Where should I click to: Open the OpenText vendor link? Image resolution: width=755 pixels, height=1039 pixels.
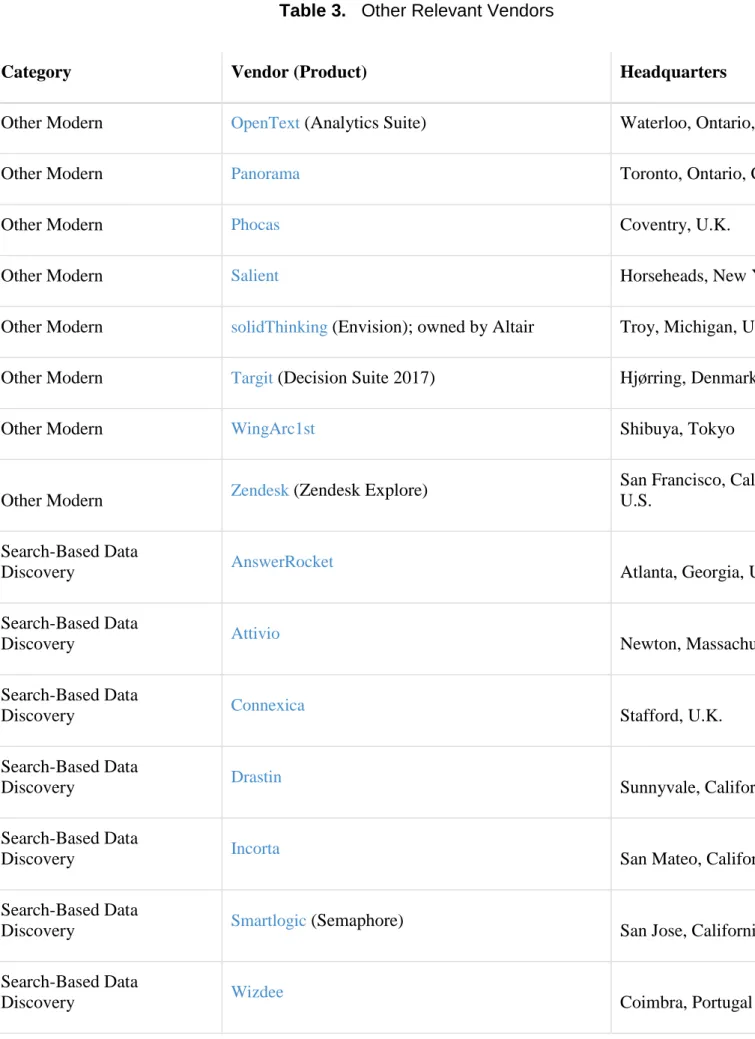pos(265,123)
